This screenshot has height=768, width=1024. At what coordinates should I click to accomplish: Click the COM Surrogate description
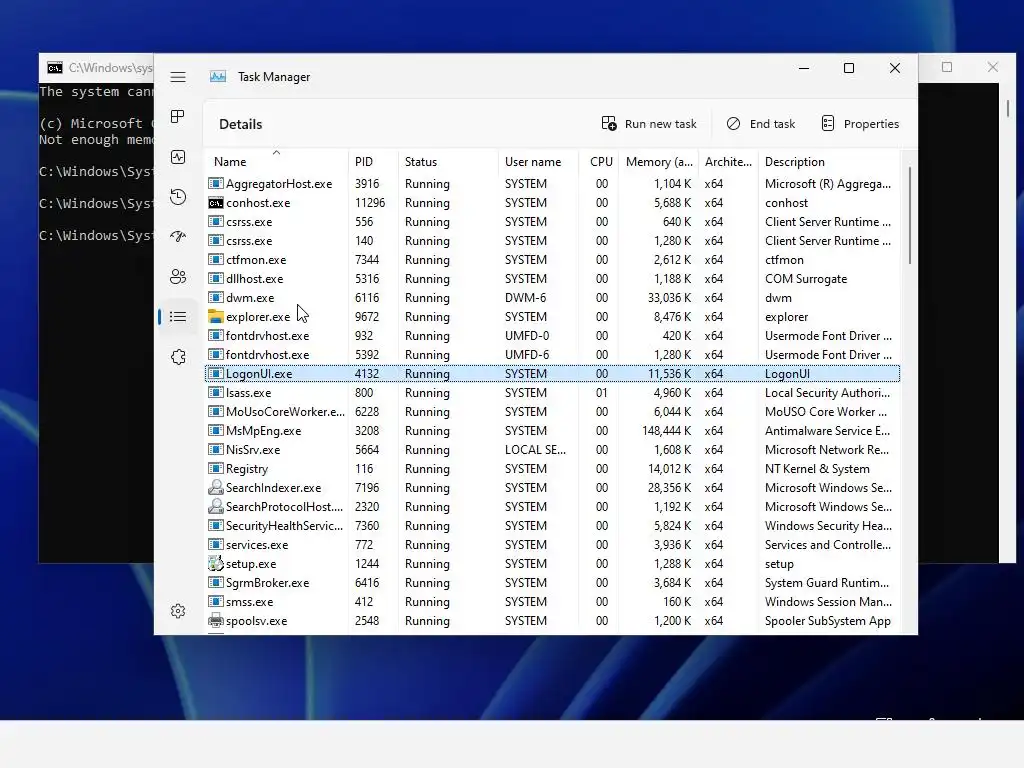pos(806,279)
